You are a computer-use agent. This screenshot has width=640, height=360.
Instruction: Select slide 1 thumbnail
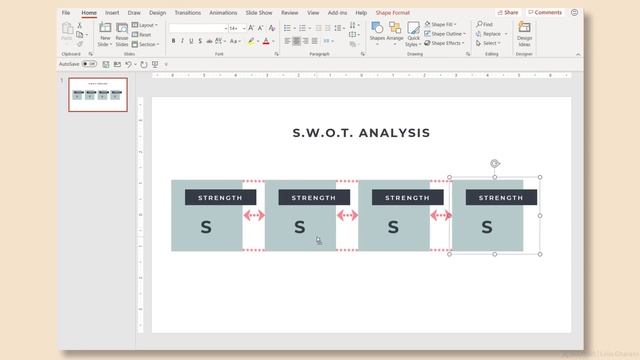tap(98, 95)
